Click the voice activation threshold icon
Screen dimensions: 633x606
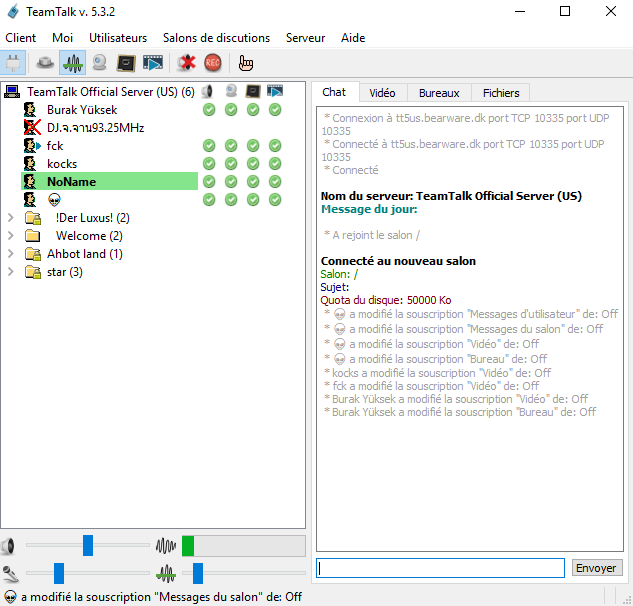click(166, 573)
